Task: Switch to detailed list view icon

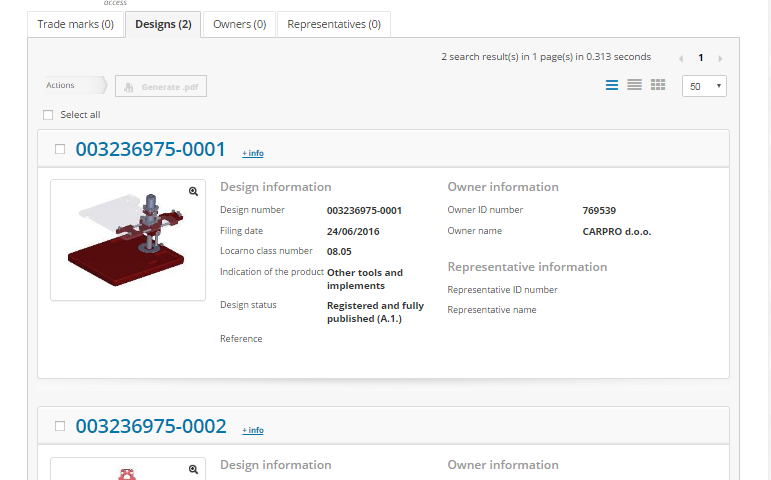Action: click(612, 86)
